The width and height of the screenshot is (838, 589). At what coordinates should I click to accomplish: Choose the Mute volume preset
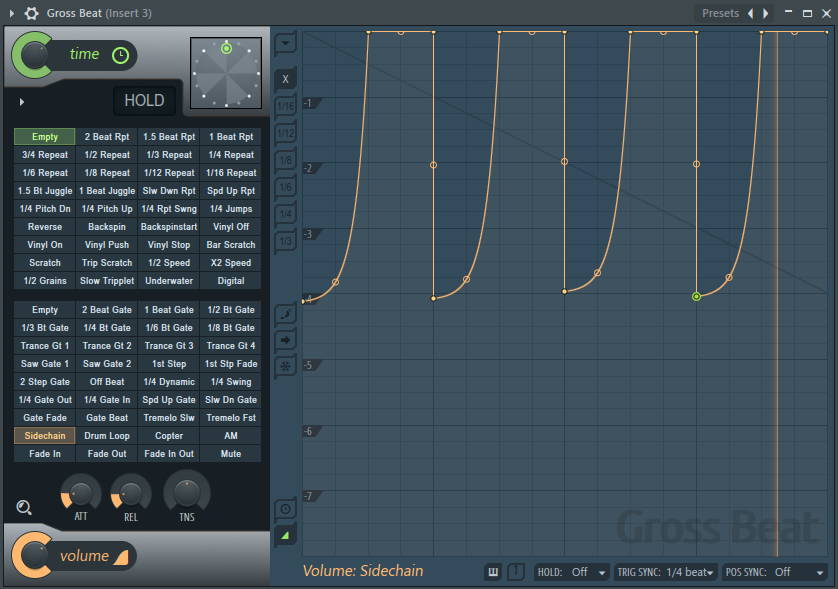[231, 454]
